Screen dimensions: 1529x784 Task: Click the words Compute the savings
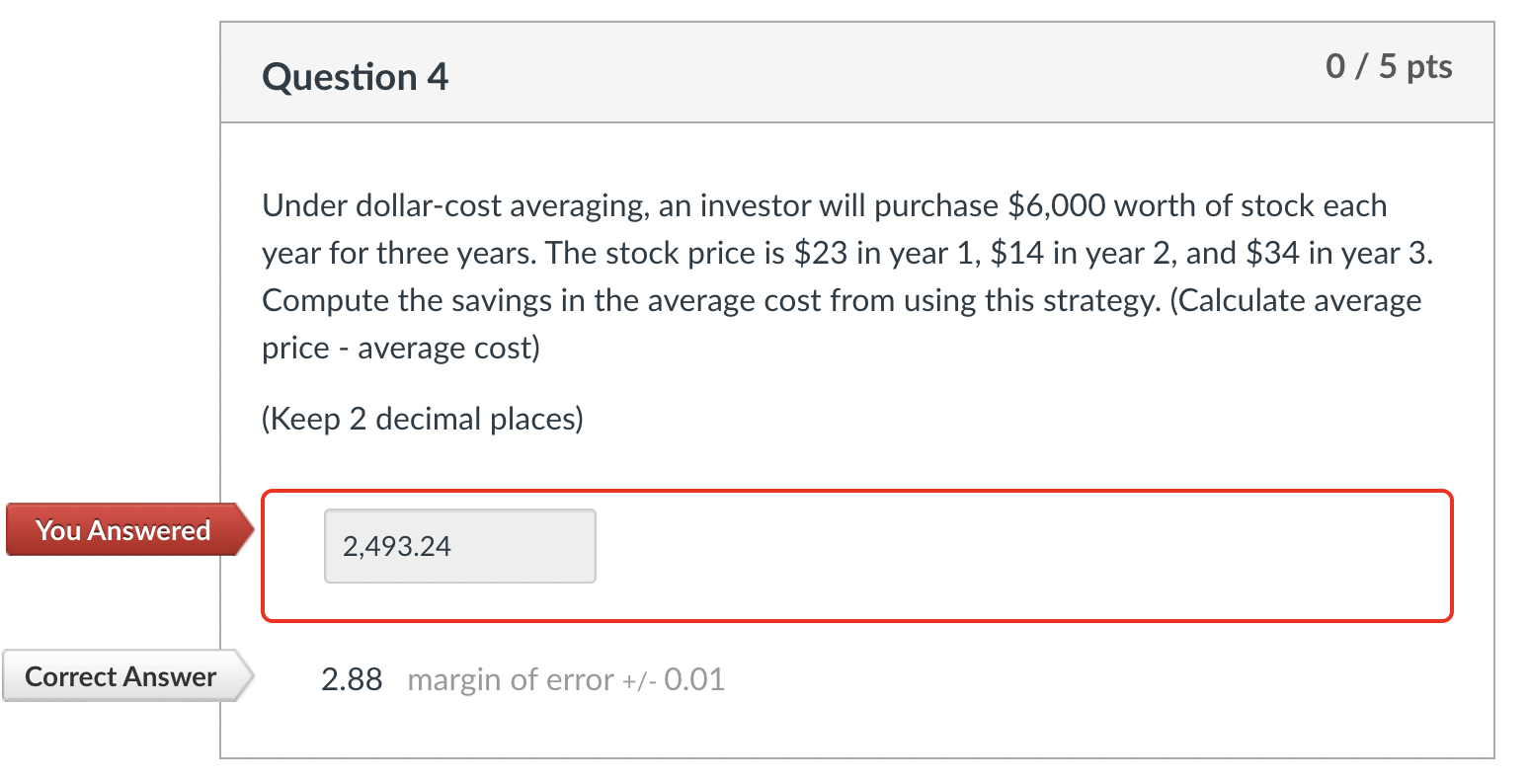click(x=406, y=300)
